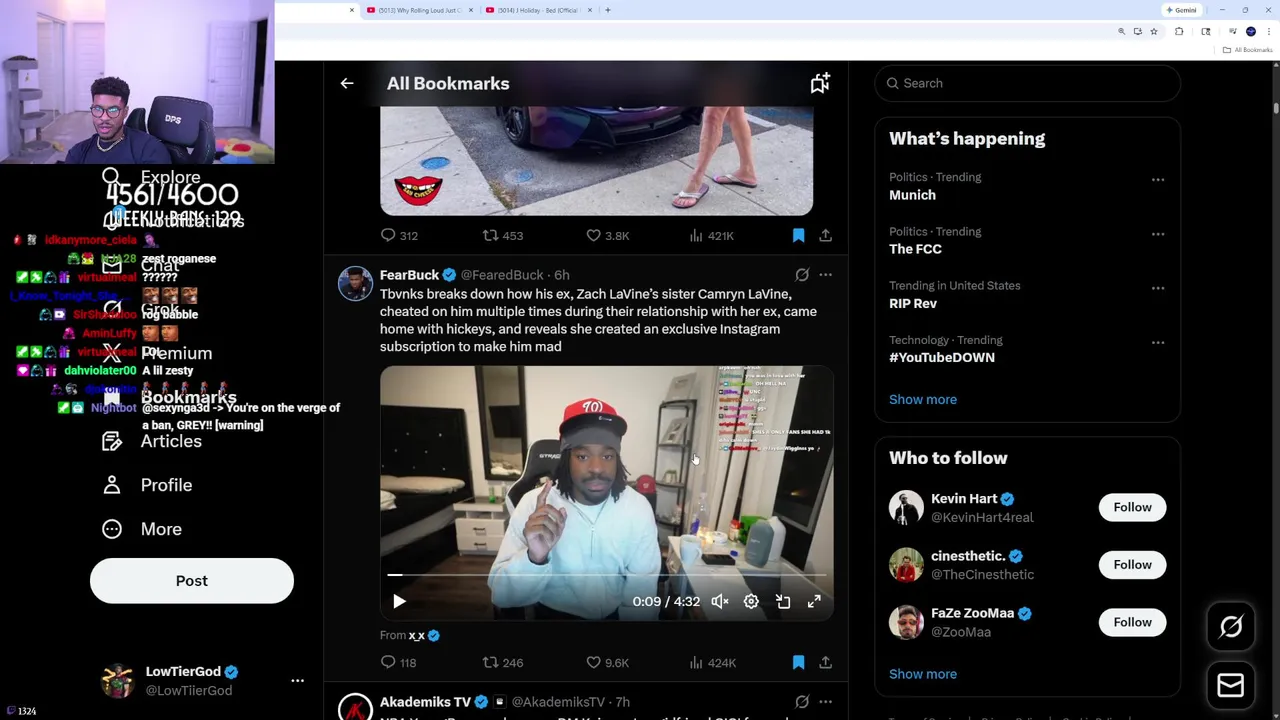Image resolution: width=1280 pixels, height=720 pixels.
Task: Open the Grok floating button
Action: pyautogui.click(x=1231, y=627)
